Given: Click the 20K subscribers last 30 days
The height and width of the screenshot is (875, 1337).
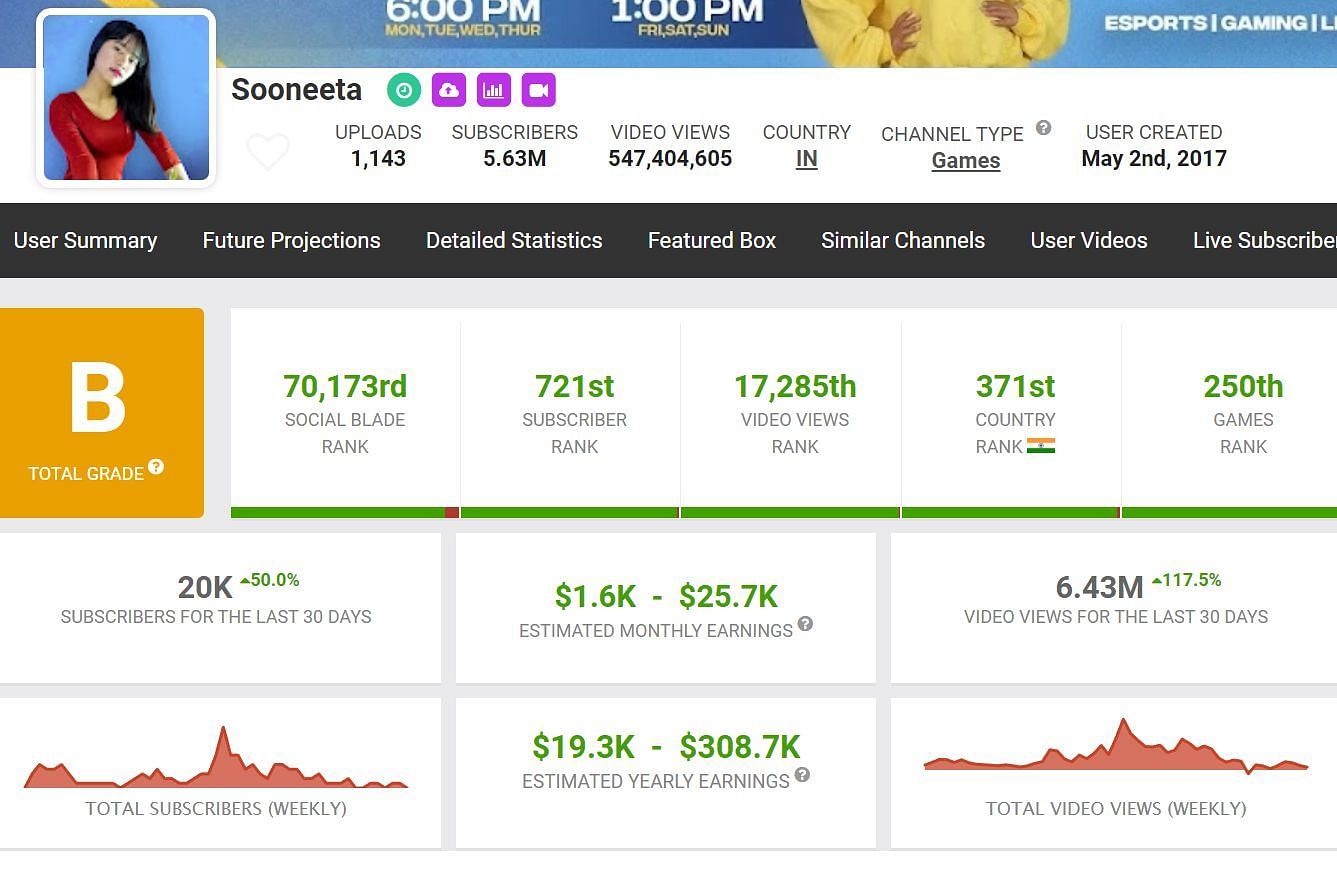Looking at the screenshot, I should point(205,588).
